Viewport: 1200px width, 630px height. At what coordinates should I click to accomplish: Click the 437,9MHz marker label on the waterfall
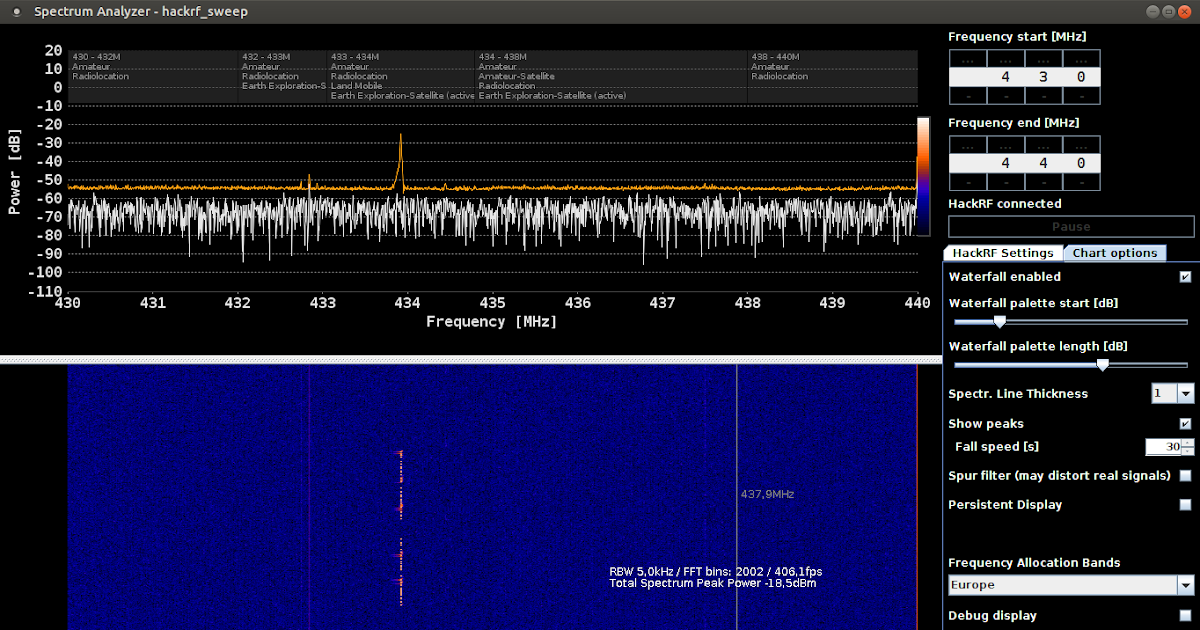click(x=768, y=493)
